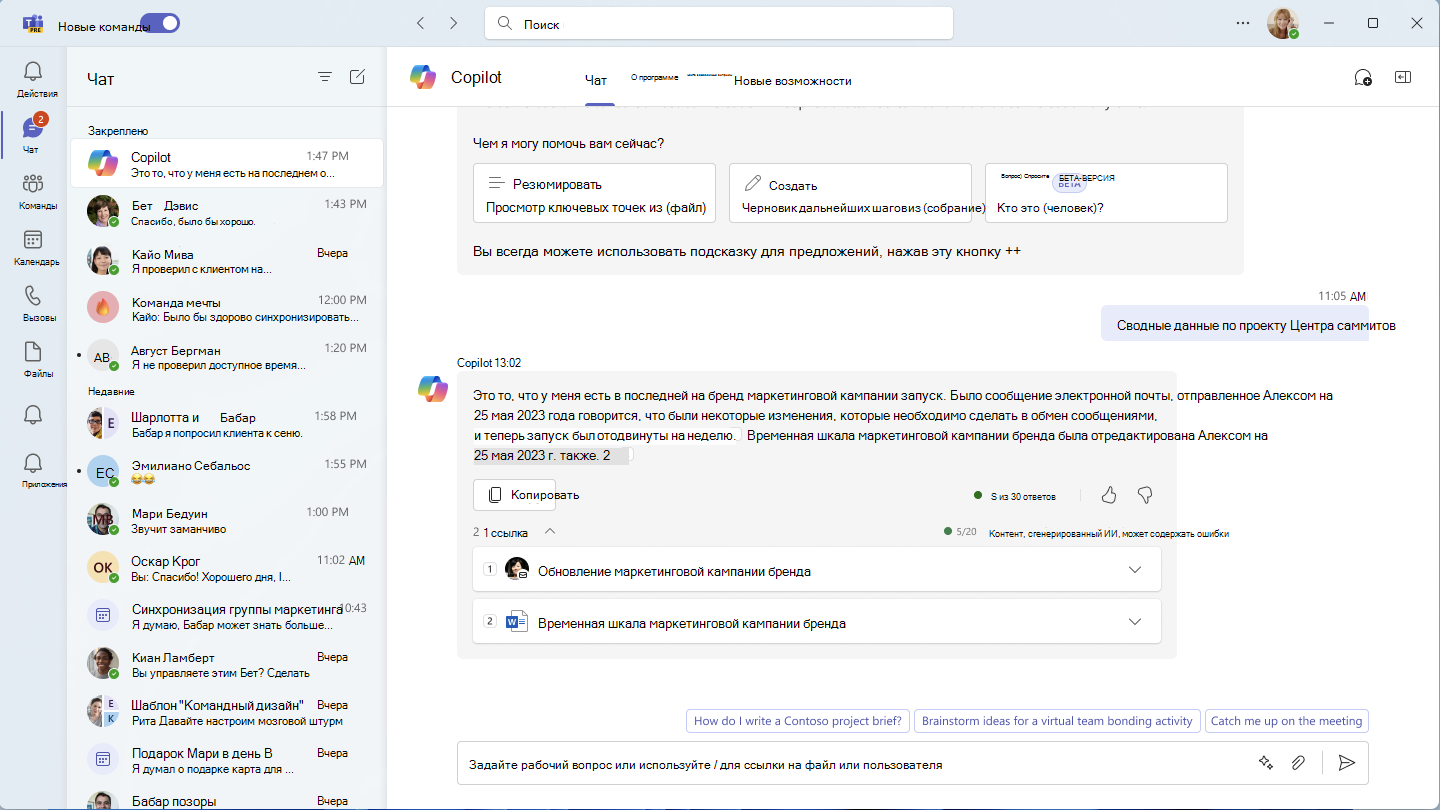
Task: Attach a file with the paperclip icon
Action: pyautogui.click(x=1298, y=763)
